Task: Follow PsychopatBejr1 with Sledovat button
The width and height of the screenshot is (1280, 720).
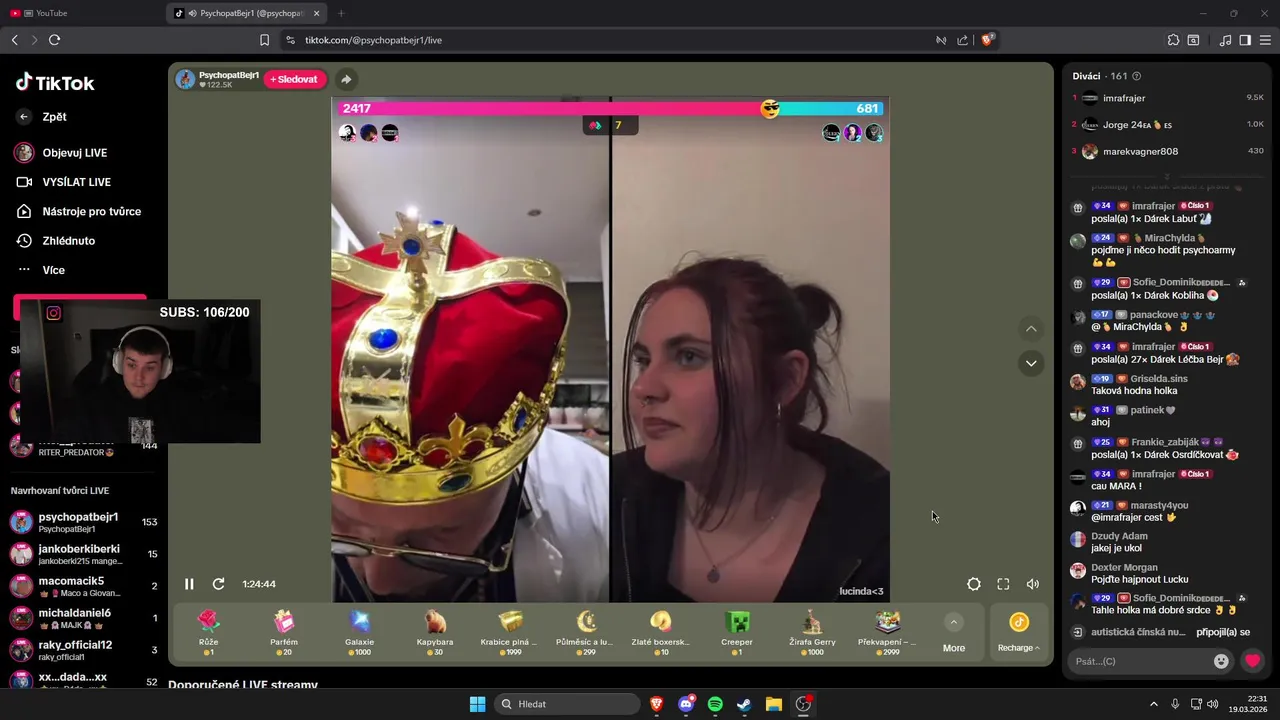Action: click(x=294, y=79)
